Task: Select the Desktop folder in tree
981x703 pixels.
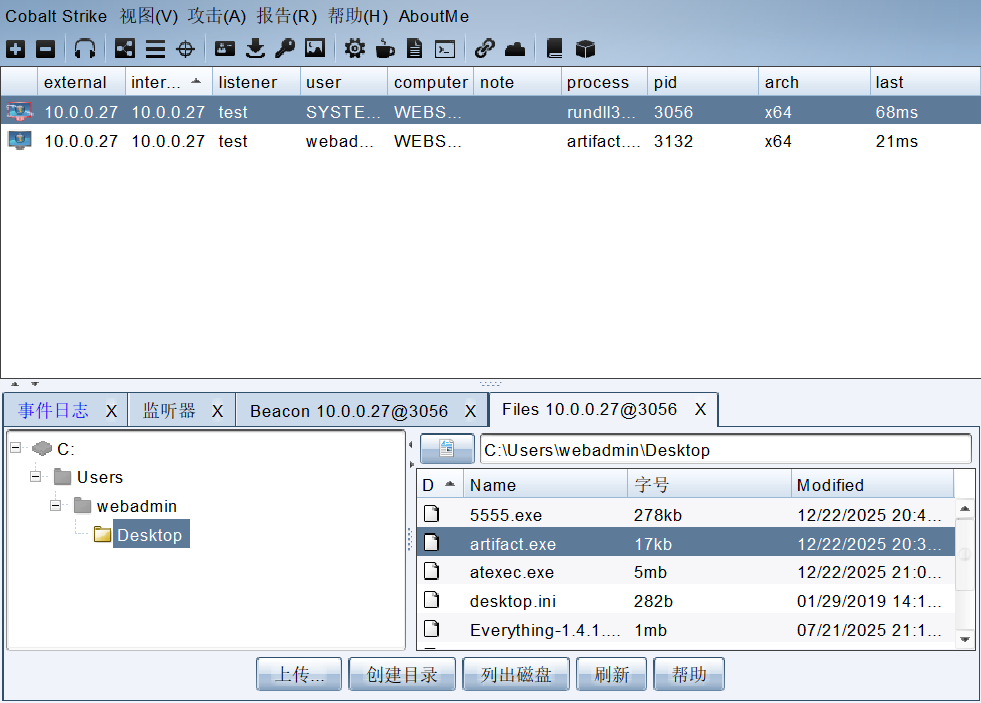Action: click(150, 534)
